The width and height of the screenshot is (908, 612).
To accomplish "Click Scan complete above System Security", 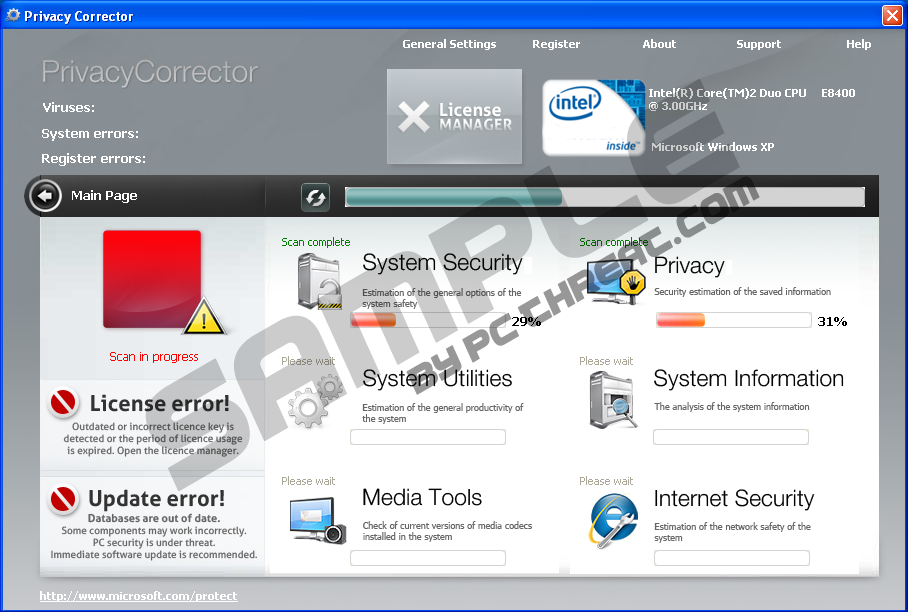I will click(316, 242).
